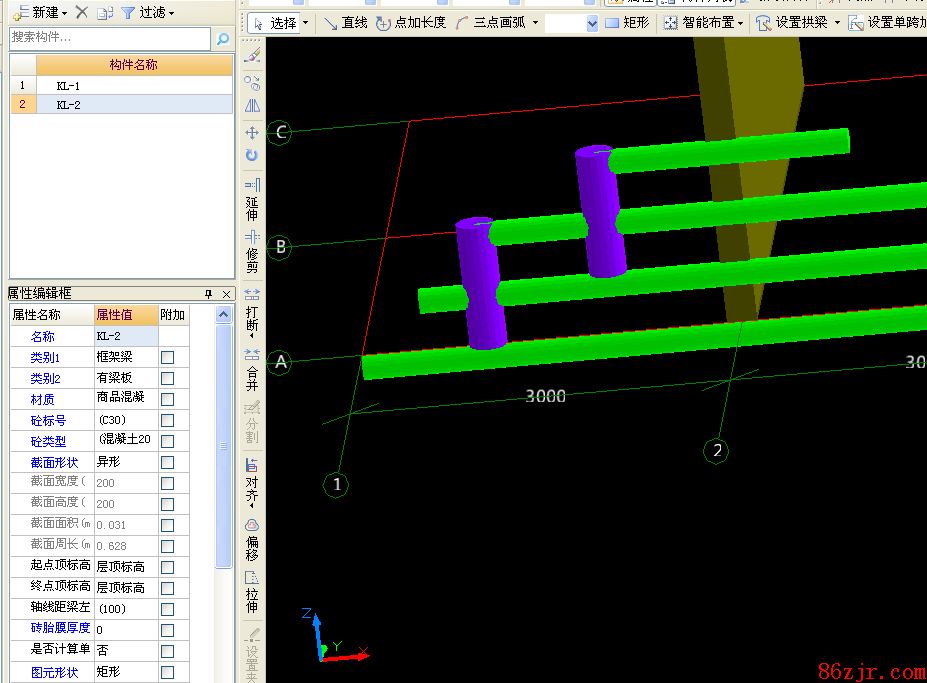Click the 点加长度 toolbar item
Screen dimensions: 927x683
coord(411,22)
